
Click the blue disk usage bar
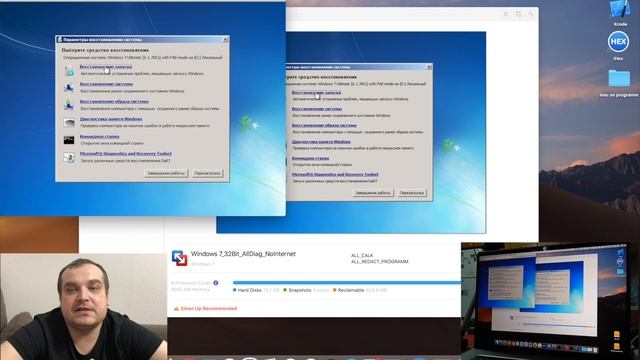(x=347, y=282)
